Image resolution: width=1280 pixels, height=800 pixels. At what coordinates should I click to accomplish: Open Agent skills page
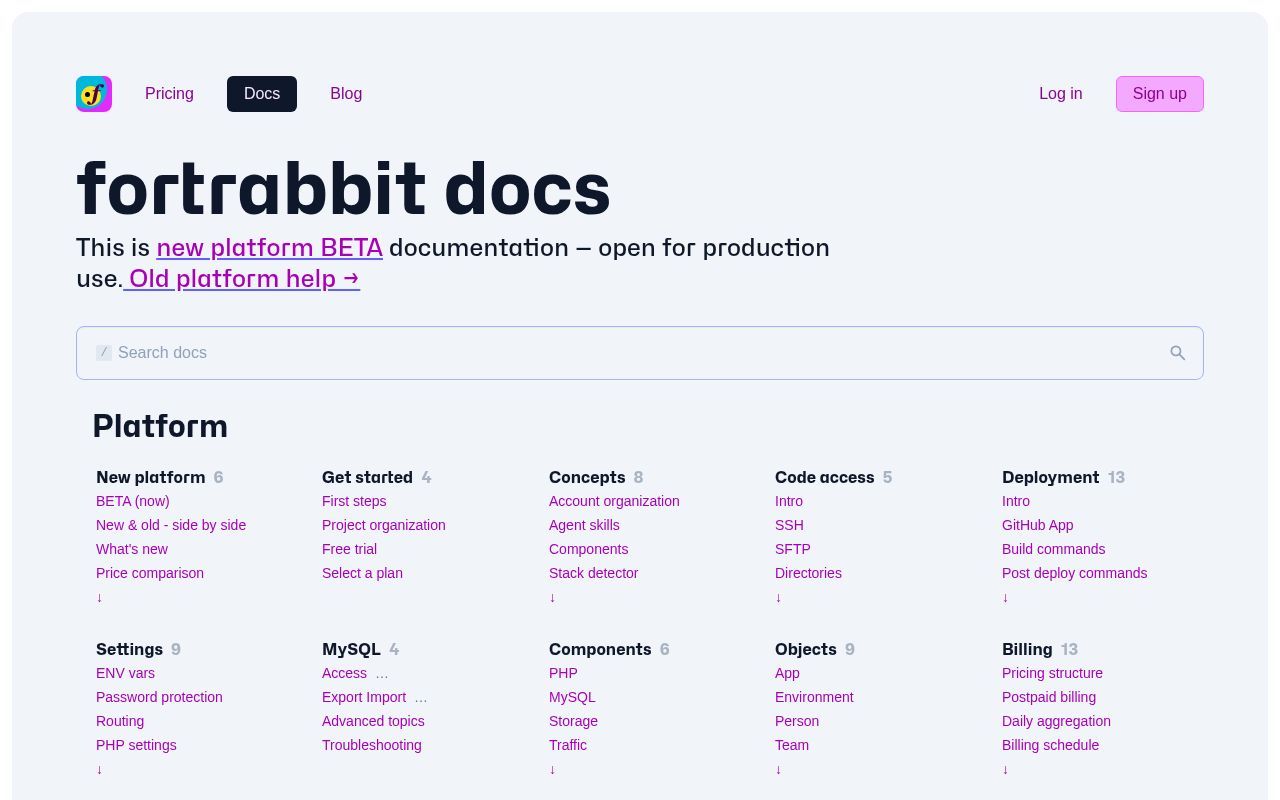tap(584, 525)
